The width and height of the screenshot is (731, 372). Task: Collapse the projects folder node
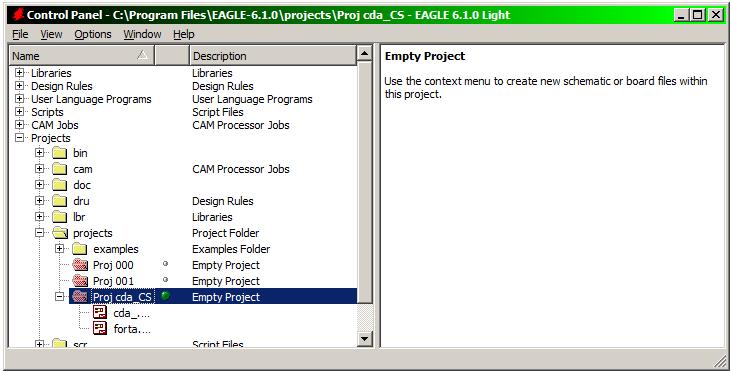click(40, 233)
